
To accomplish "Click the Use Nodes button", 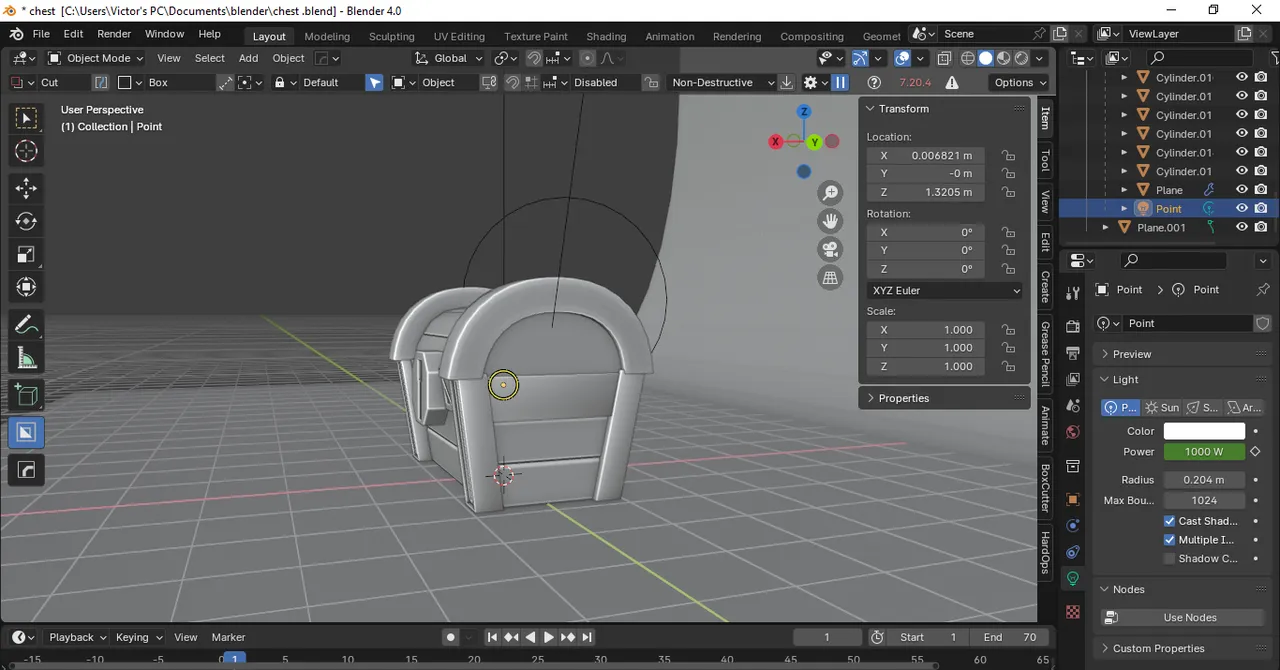I will (1183, 618).
